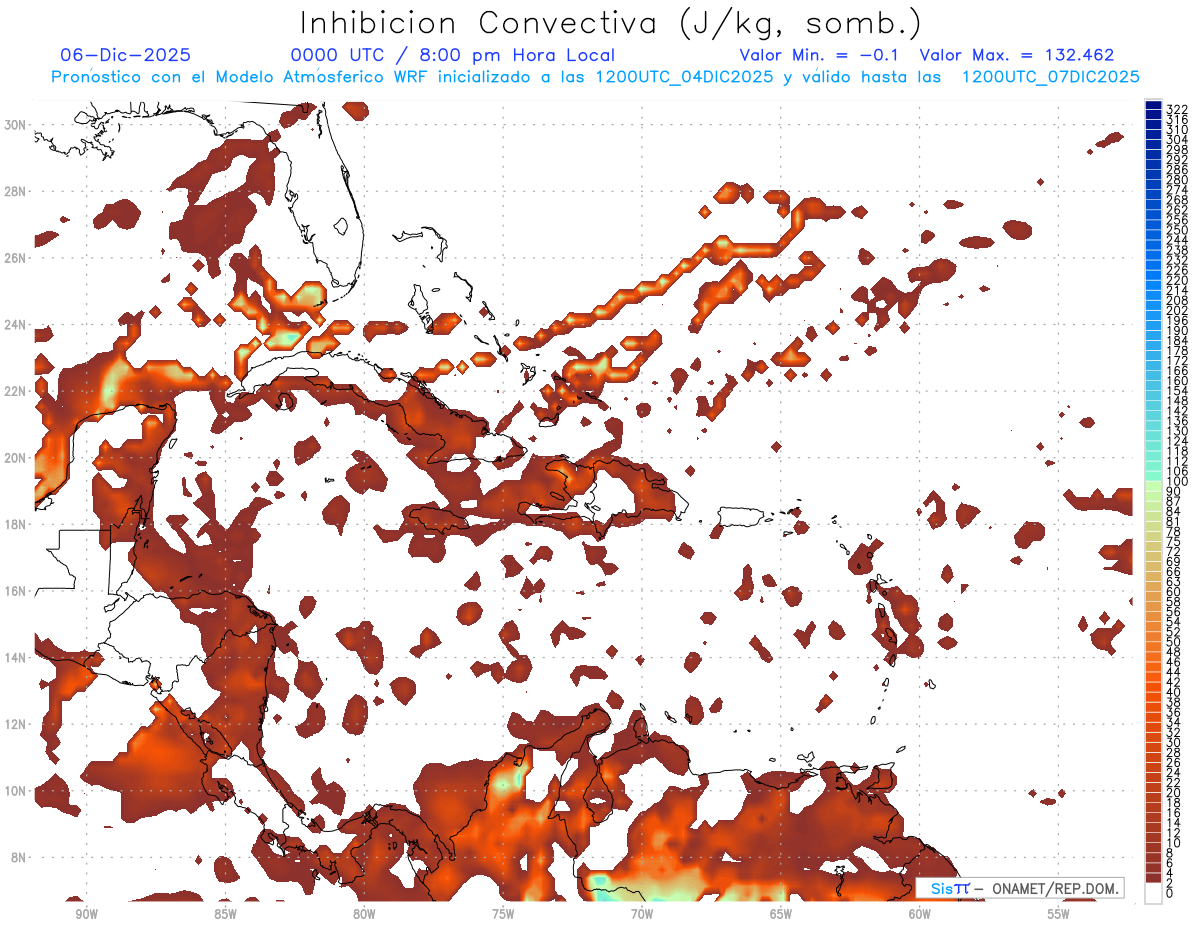
Task: Click '0000 UTC / 8:00 pm Hora Local'
Action: click(453, 56)
